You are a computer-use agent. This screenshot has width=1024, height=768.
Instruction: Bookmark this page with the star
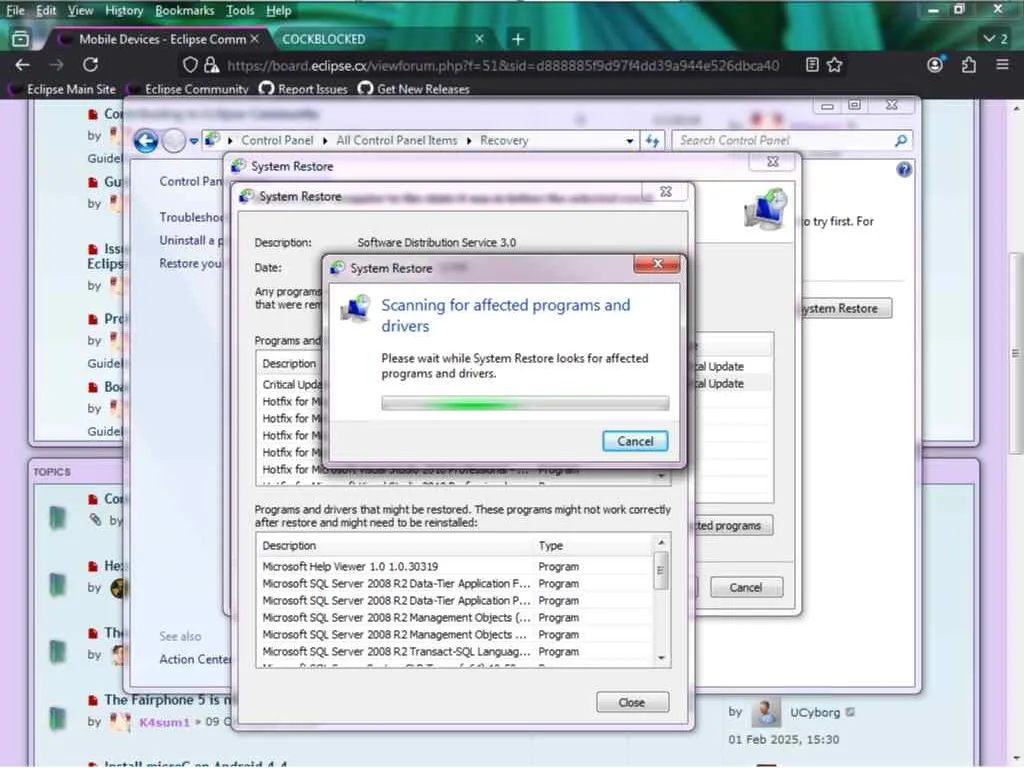pyautogui.click(x=835, y=65)
